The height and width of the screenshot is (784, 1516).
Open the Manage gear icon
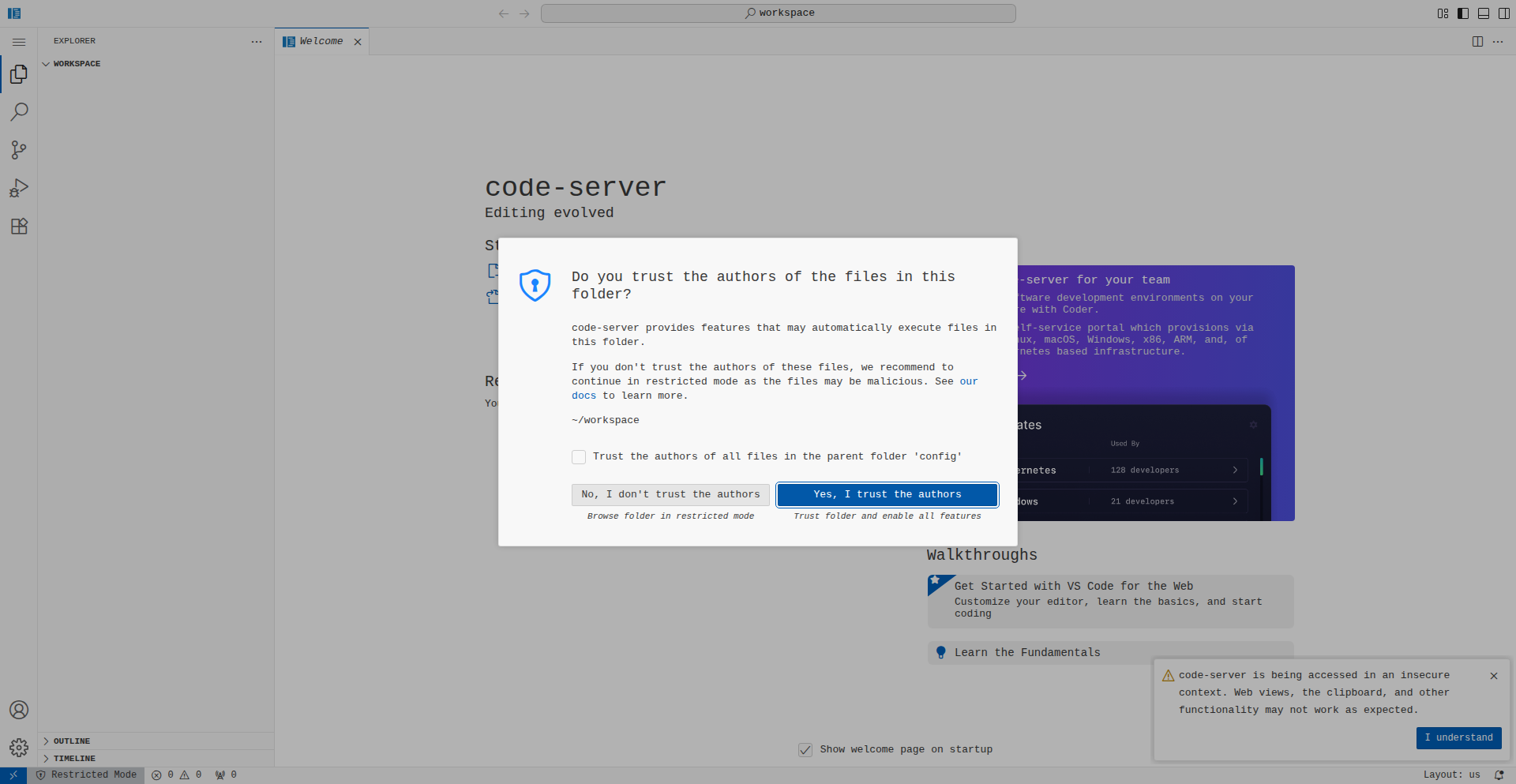coord(19,748)
